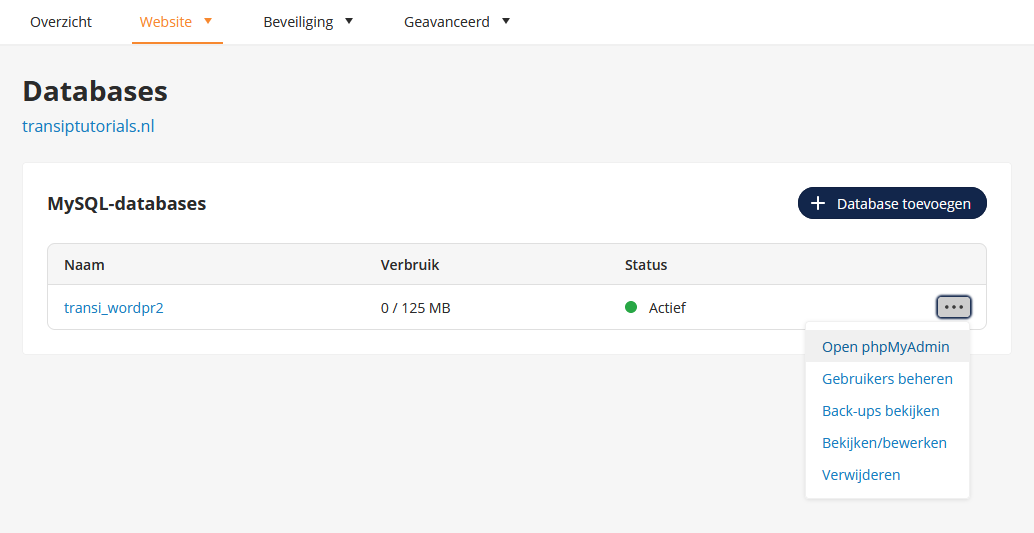Screen dimensions: 1034x533
Task: Click the MySQL-databases heading
Action: (127, 203)
